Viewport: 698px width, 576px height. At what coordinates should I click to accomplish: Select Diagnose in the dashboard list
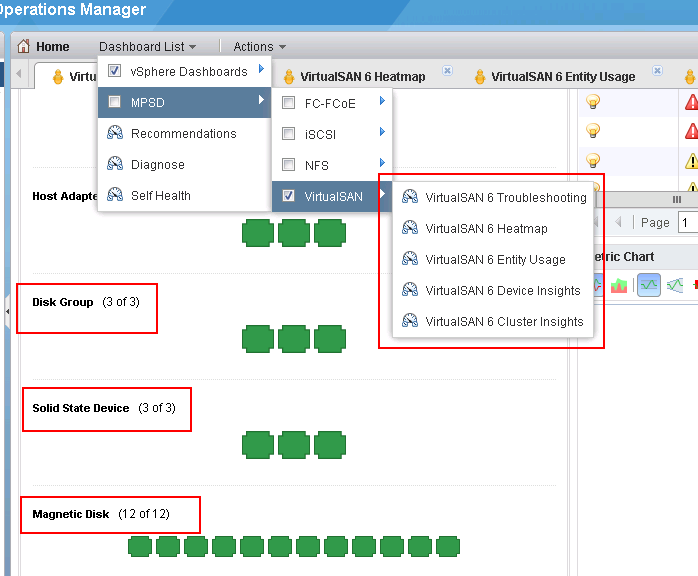point(184,165)
